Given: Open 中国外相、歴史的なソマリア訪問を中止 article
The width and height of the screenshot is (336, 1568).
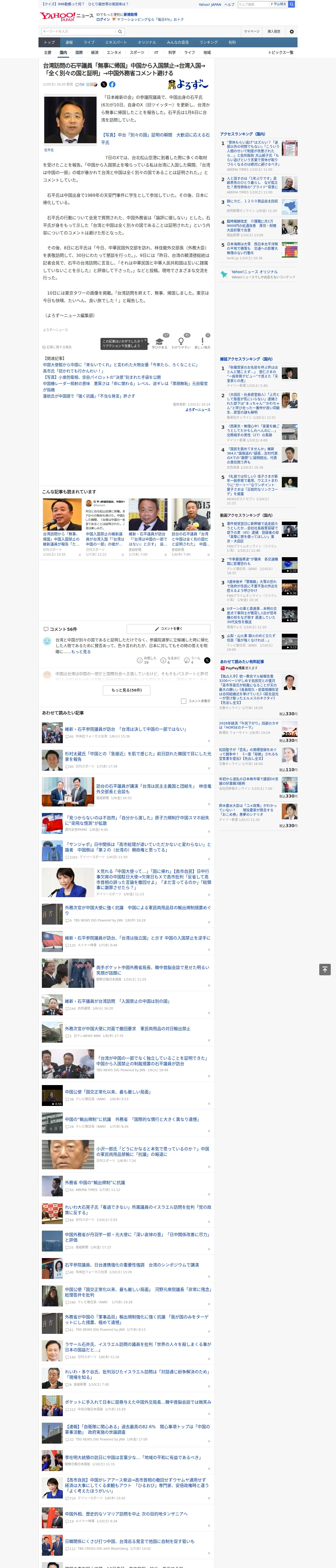Looking at the screenshot, I should [126, 1514].
